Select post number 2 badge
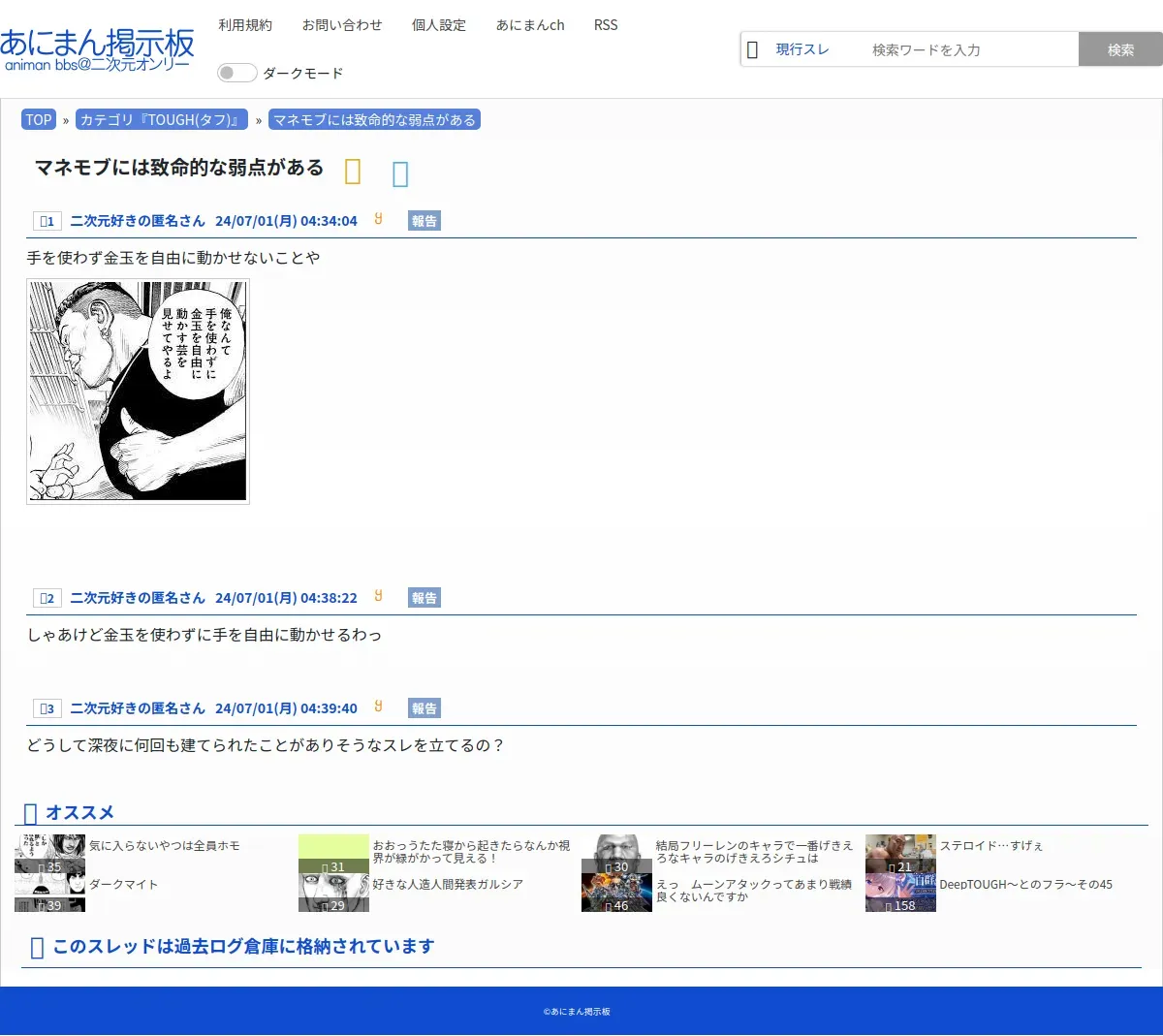 click(x=47, y=598)
